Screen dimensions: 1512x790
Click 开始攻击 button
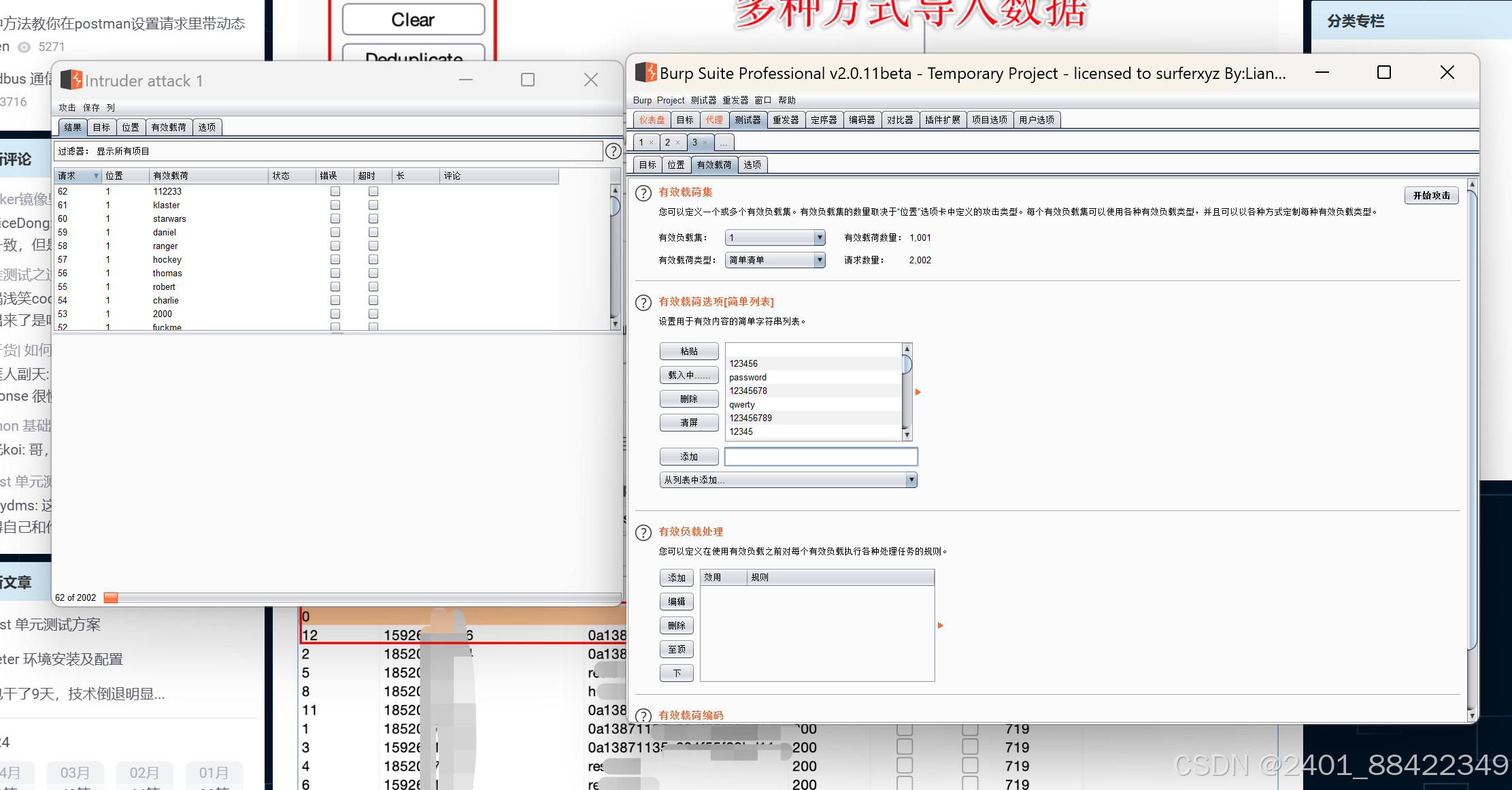(1431, 195)
